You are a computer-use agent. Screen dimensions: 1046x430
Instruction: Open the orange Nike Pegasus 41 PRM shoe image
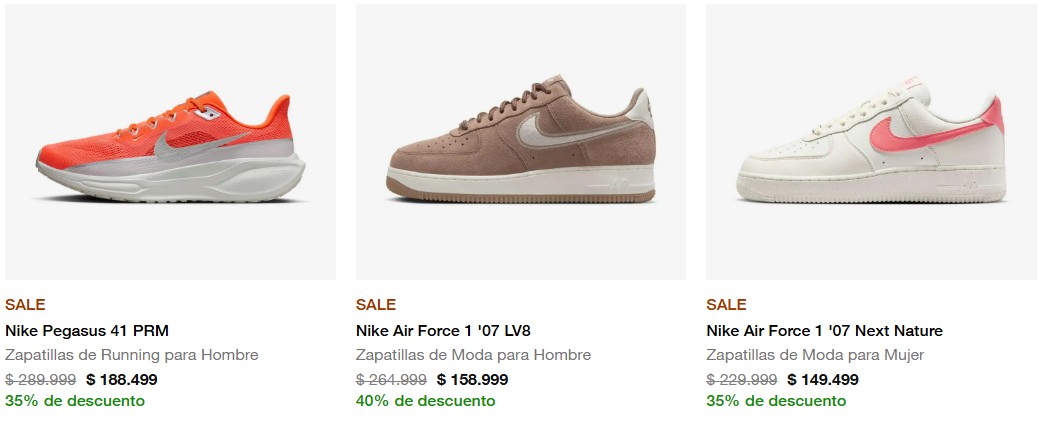click(x=170, y=142)
